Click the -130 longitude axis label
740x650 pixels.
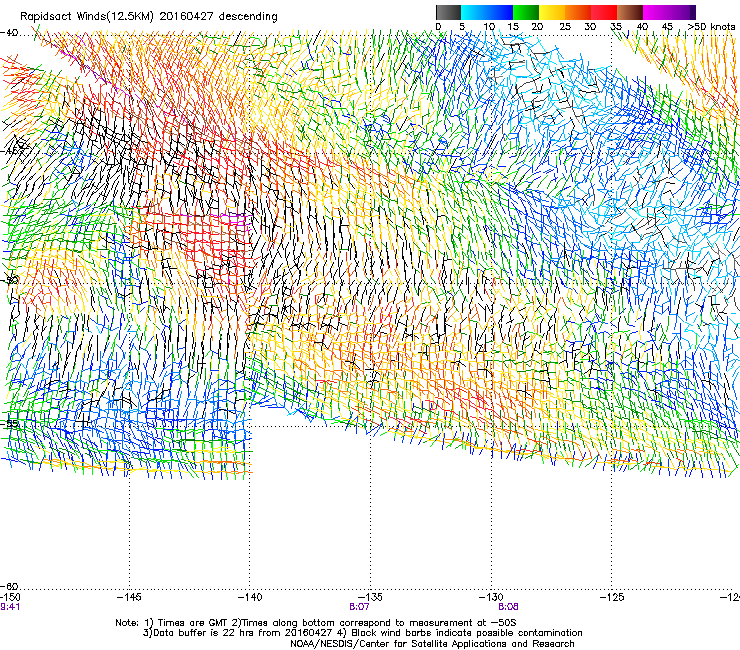pos(491,597)
